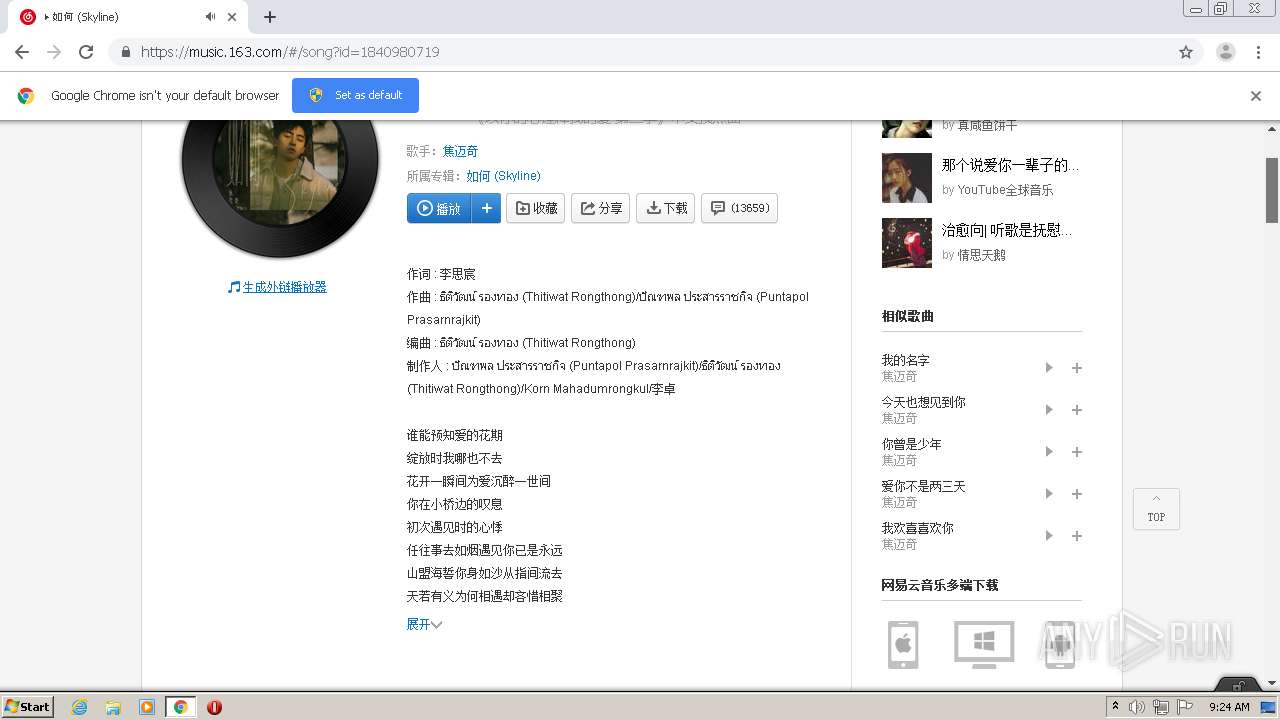Click Chrome icon in taskbar
1280x720 pixels.
[181, 707]
